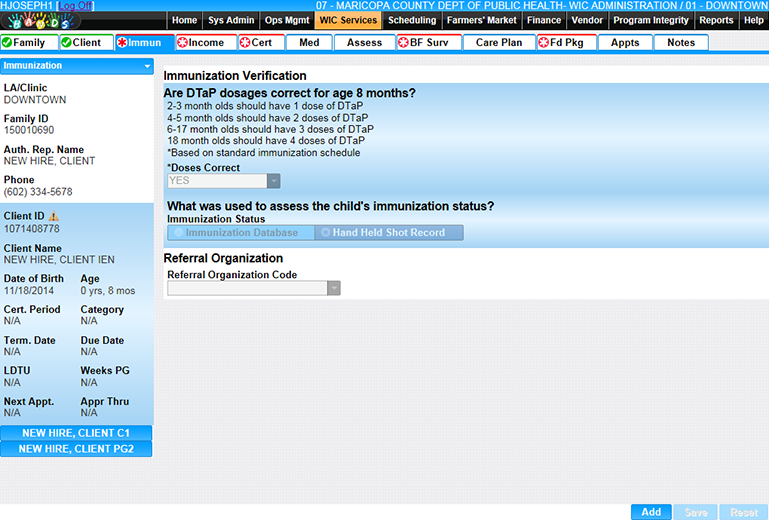The height and width of the screenshot is (520, 769).
Task: Click the red X icon on the Fd Pkg tab
Action: point(543,43)
